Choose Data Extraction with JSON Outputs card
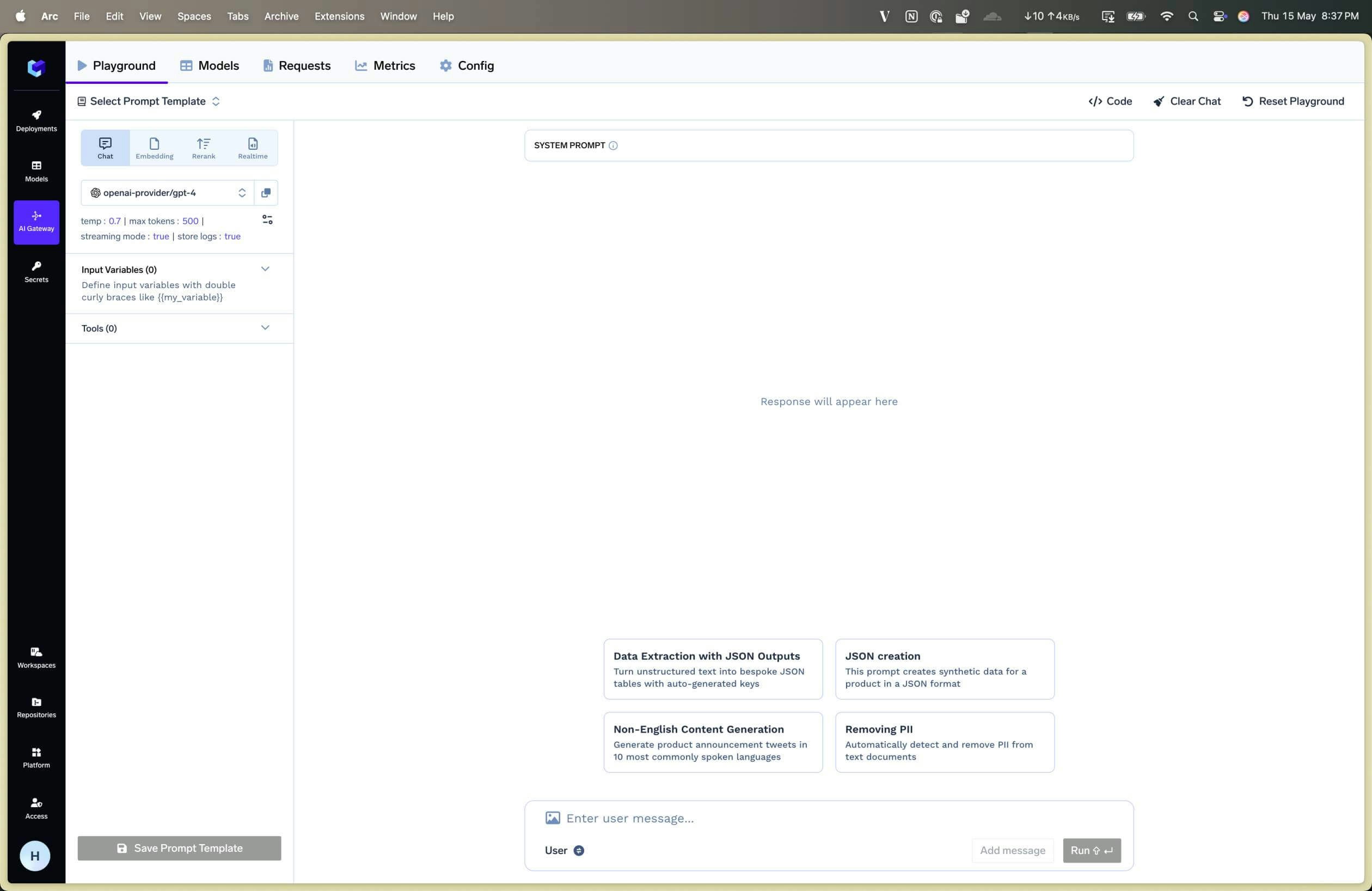1372x891 pixels. [x=713, y=669]
